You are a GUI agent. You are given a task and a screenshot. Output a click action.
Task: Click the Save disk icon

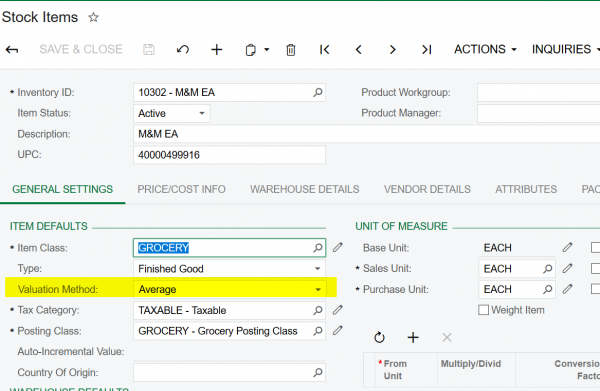[149, 50]
